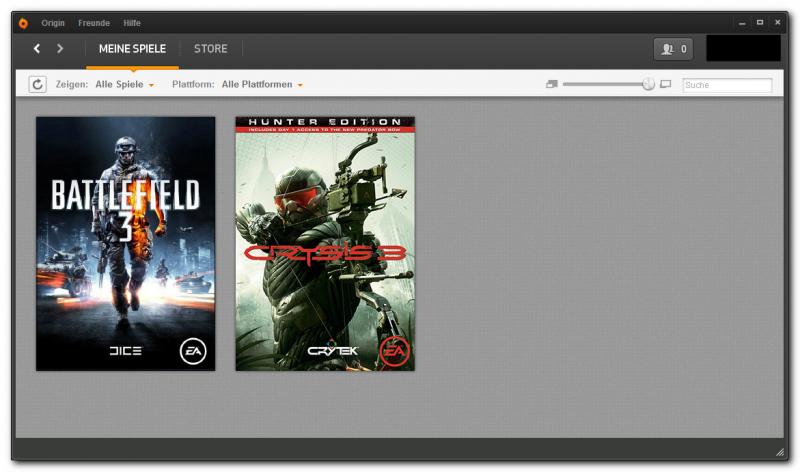Go forward with the right arrow
Viewport: 800px width, 472px height.
point(60,48)
